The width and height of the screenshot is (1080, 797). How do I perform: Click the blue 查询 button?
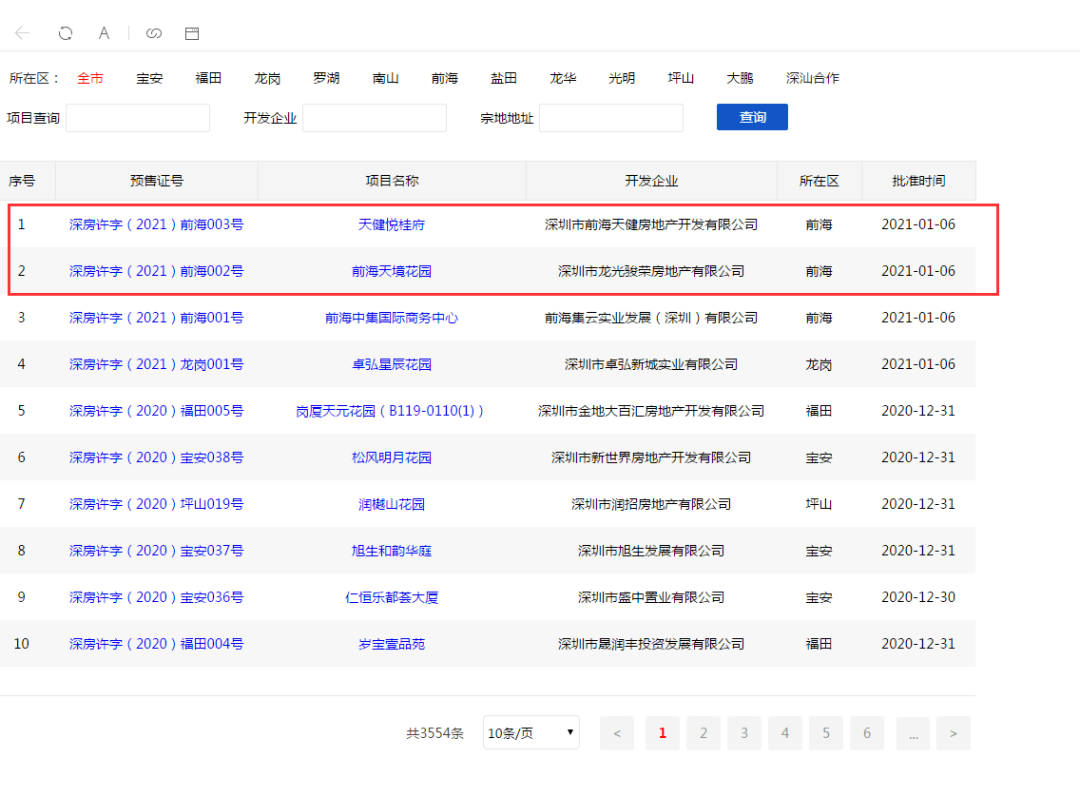pyautogui.click(x=752, y=117)
